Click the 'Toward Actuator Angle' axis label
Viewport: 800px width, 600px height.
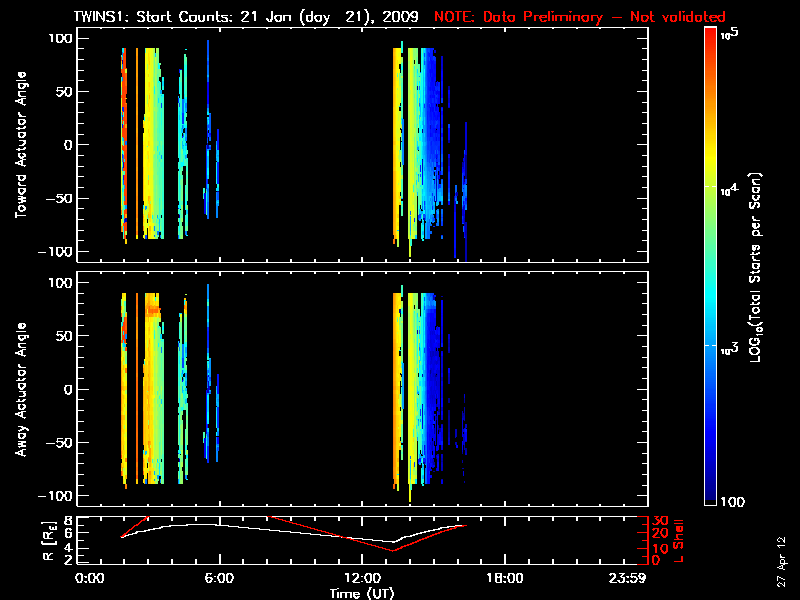20,145
